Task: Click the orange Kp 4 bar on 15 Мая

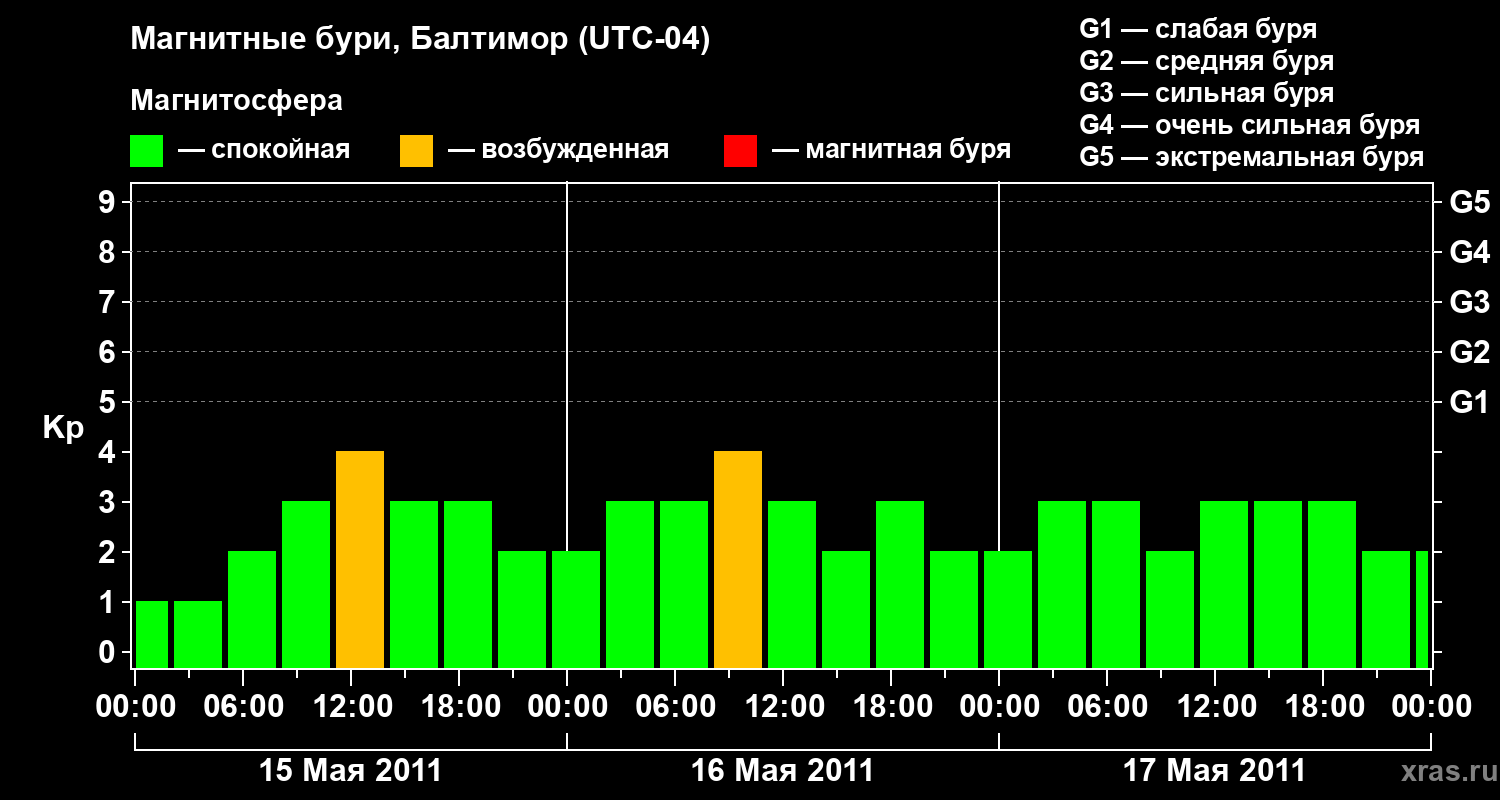Action: 360,560
